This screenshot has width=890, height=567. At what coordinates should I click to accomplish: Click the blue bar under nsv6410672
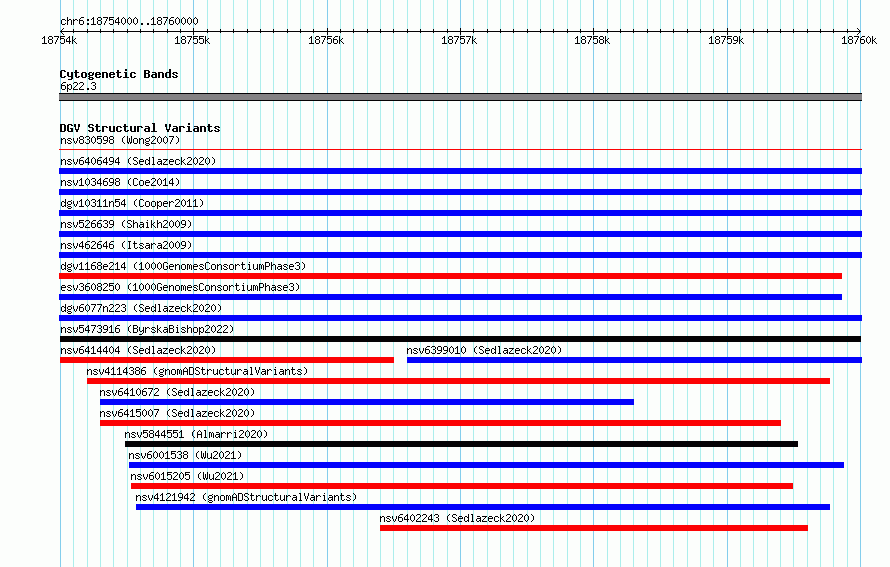pos(367,402)
